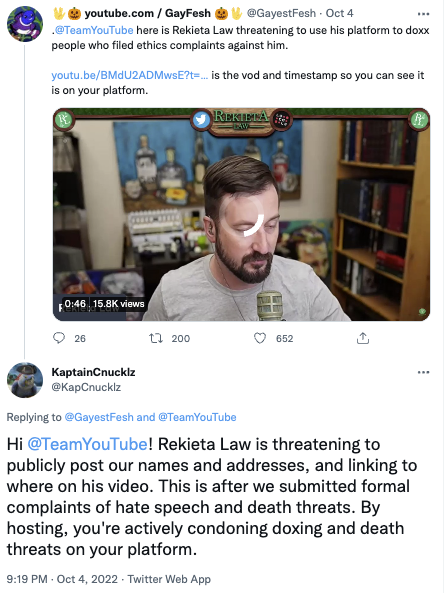Play the embedded Rekieta Law video
The image size is (445, 593).
pos(242,214)
